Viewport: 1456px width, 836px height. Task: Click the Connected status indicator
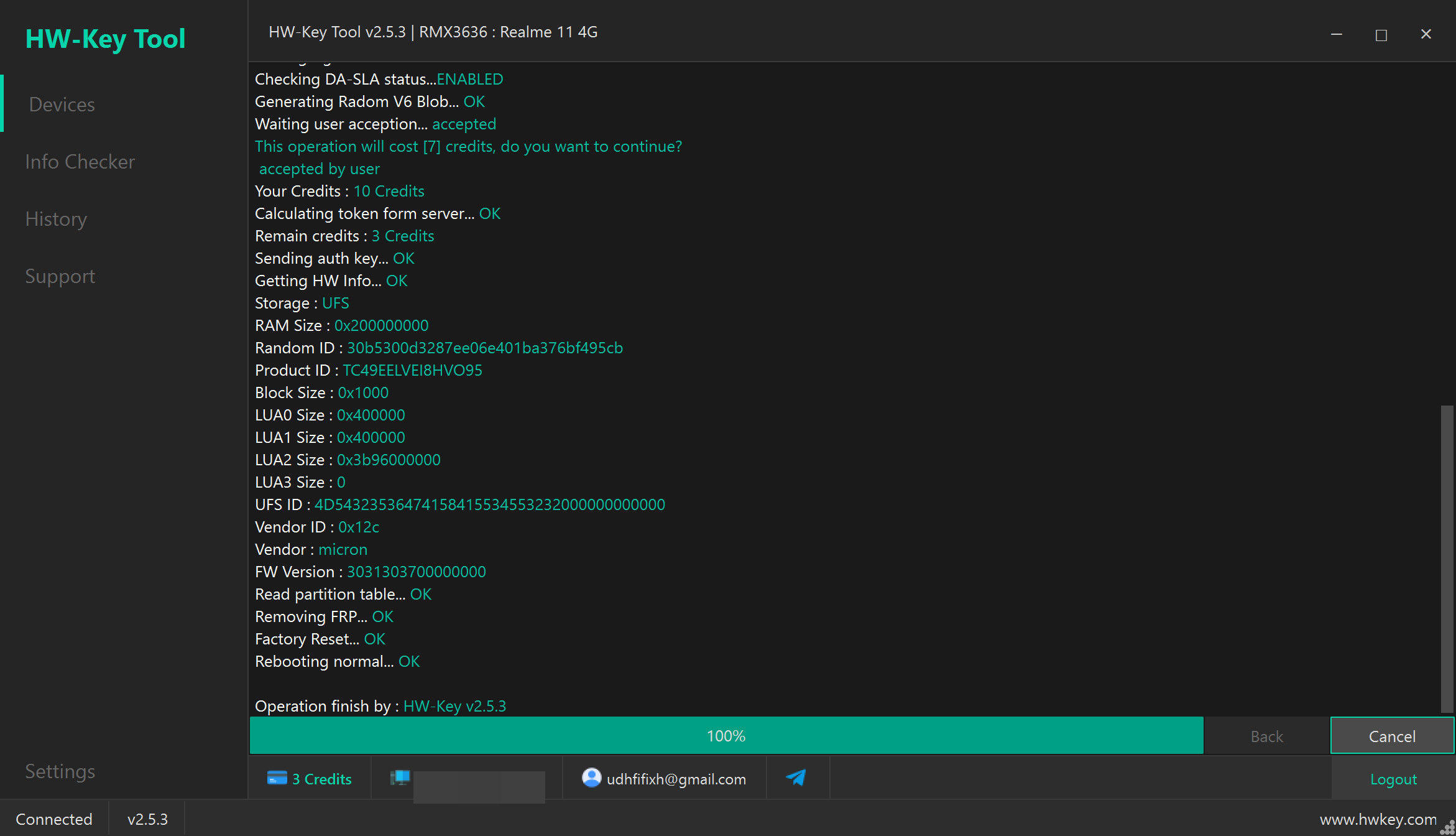coord(54,819)
